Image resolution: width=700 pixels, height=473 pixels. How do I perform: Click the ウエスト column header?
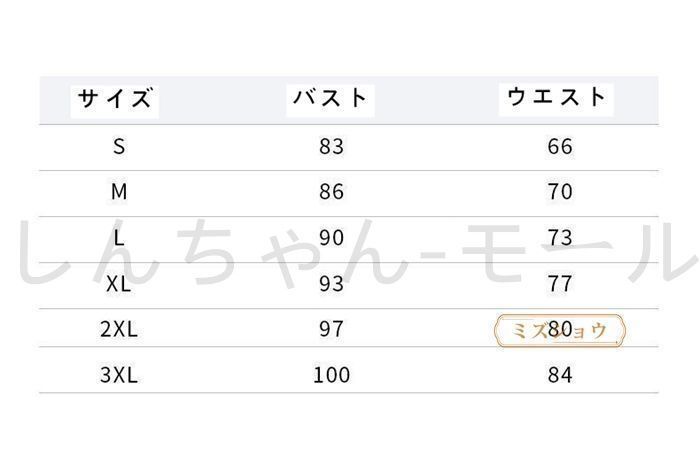click(x=556, y=97)
